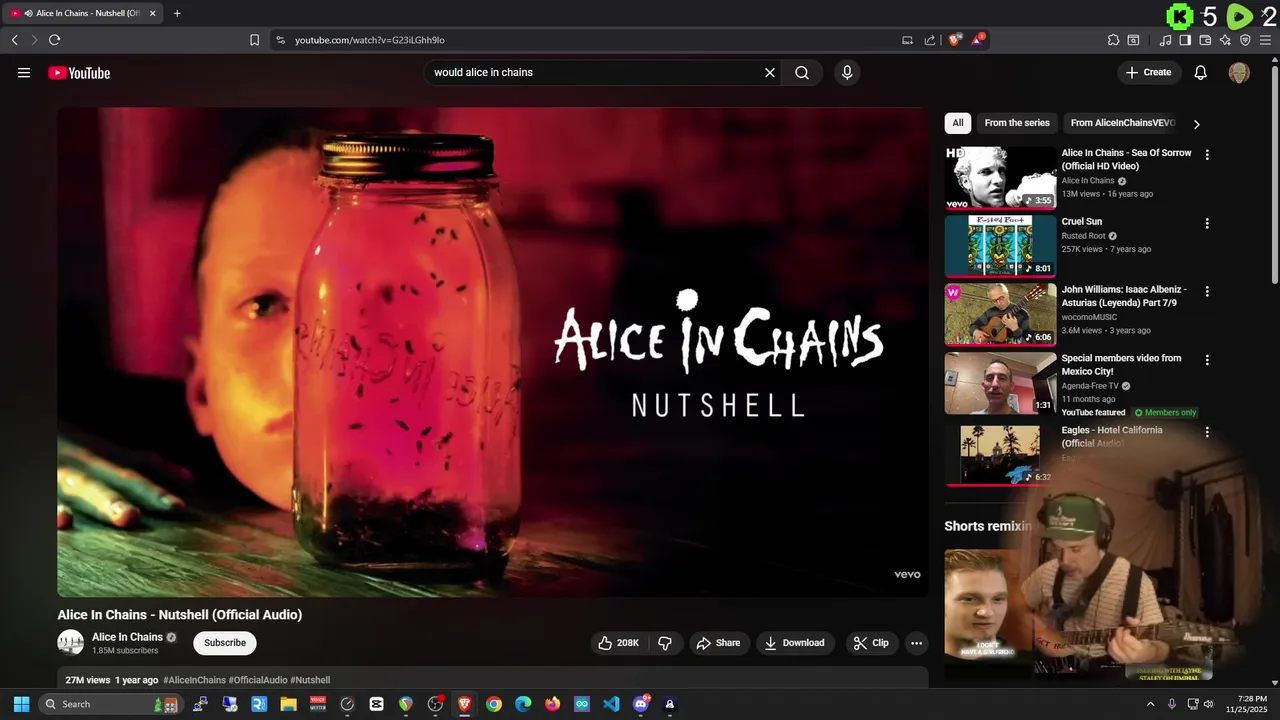Open Visual Studio Code from the taskbar
This screenshot has height=720, width=1280.
[611, 704]
